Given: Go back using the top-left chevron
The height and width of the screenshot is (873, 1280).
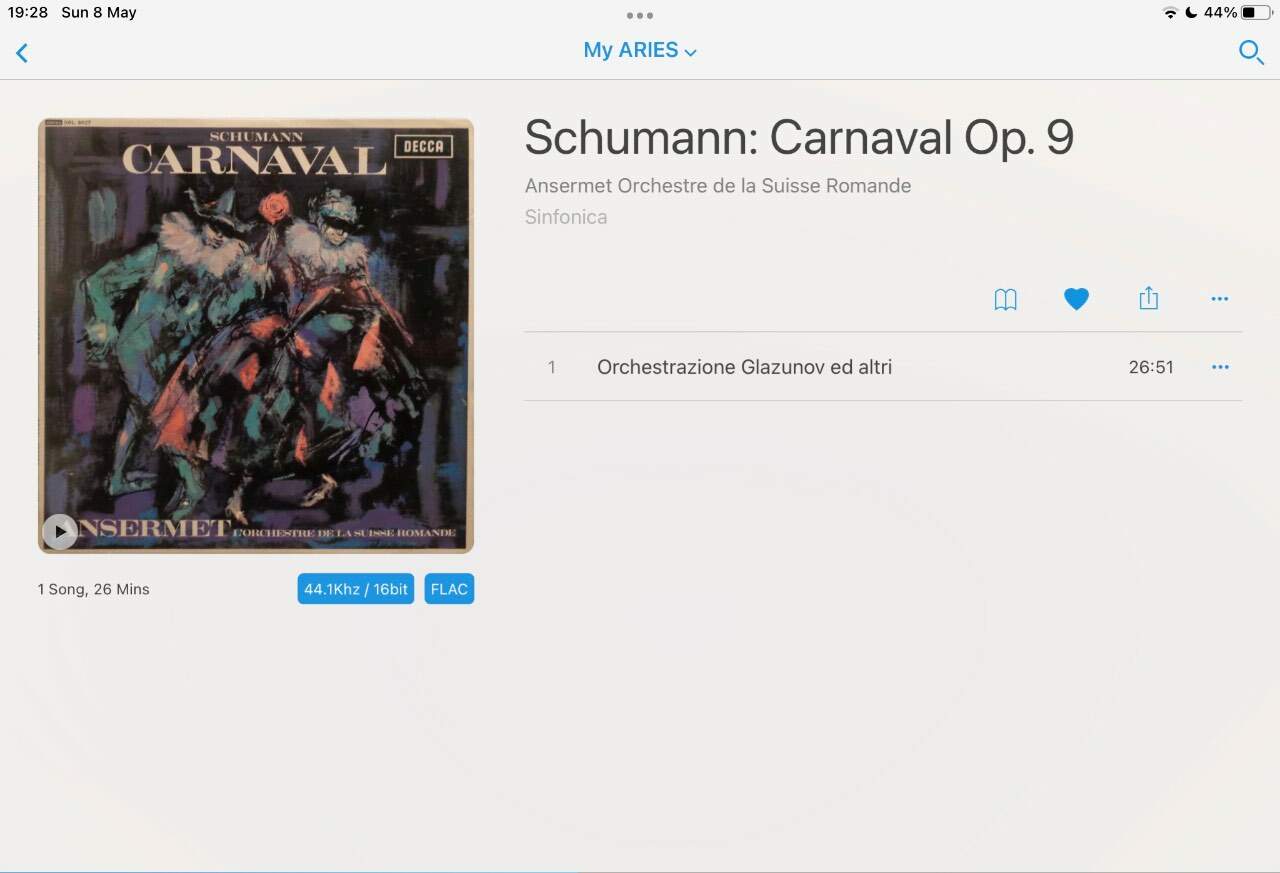Looking at the screenshot, I should coord(22,53).
